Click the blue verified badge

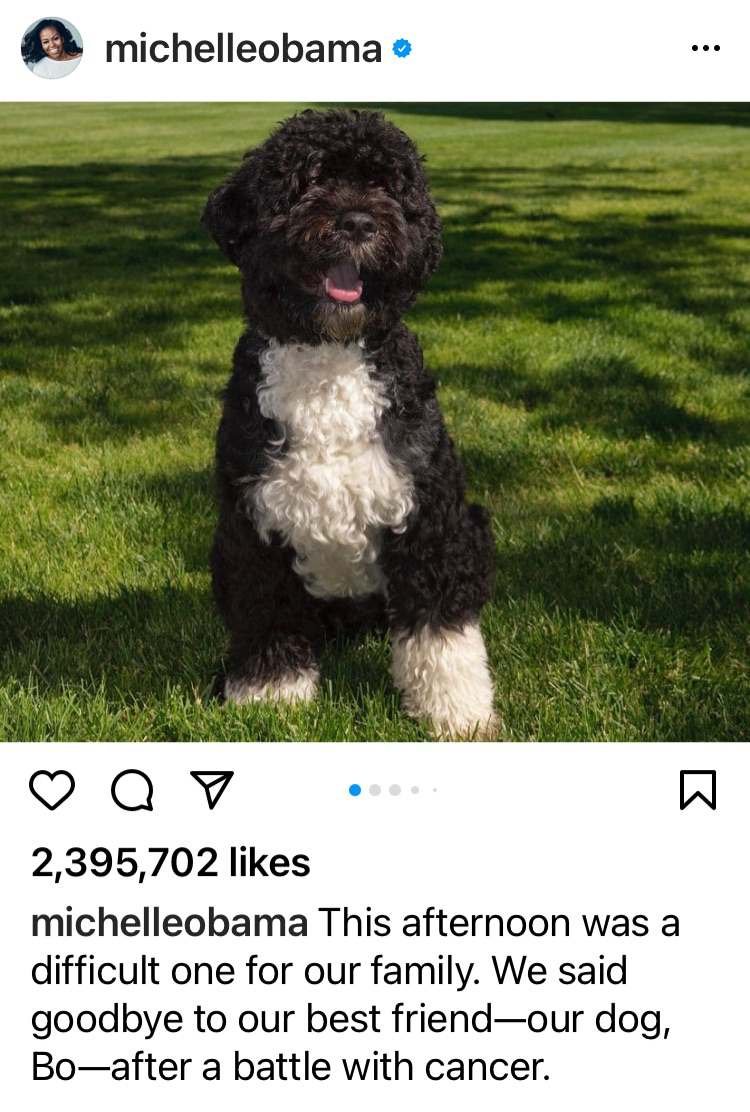(x=402, y=49)
